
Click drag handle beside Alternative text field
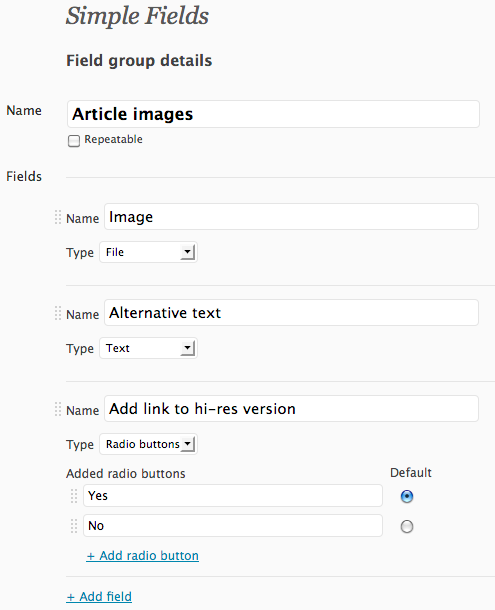(58, 313)
